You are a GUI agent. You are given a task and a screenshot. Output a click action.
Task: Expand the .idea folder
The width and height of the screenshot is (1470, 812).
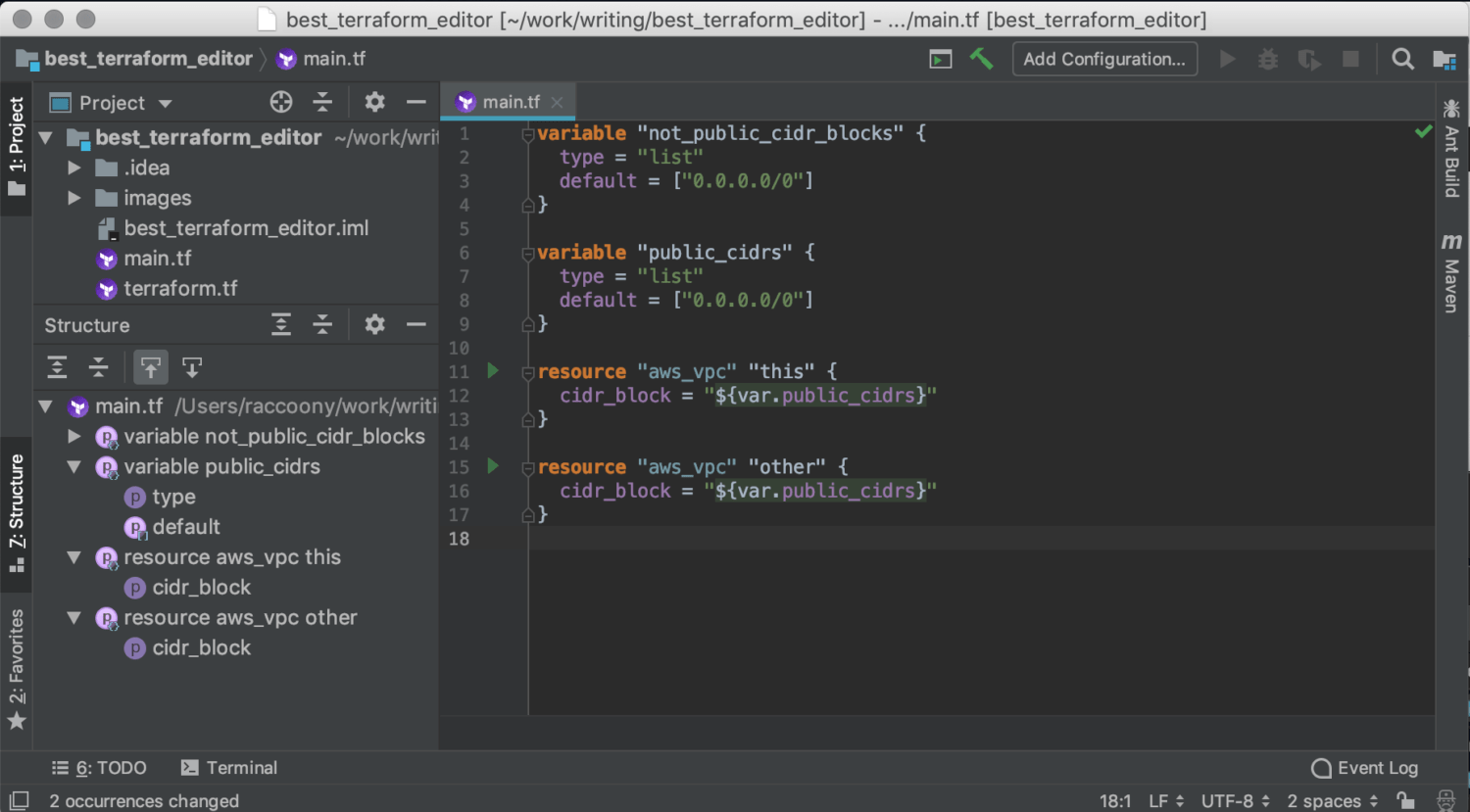(x=73, y=168)
